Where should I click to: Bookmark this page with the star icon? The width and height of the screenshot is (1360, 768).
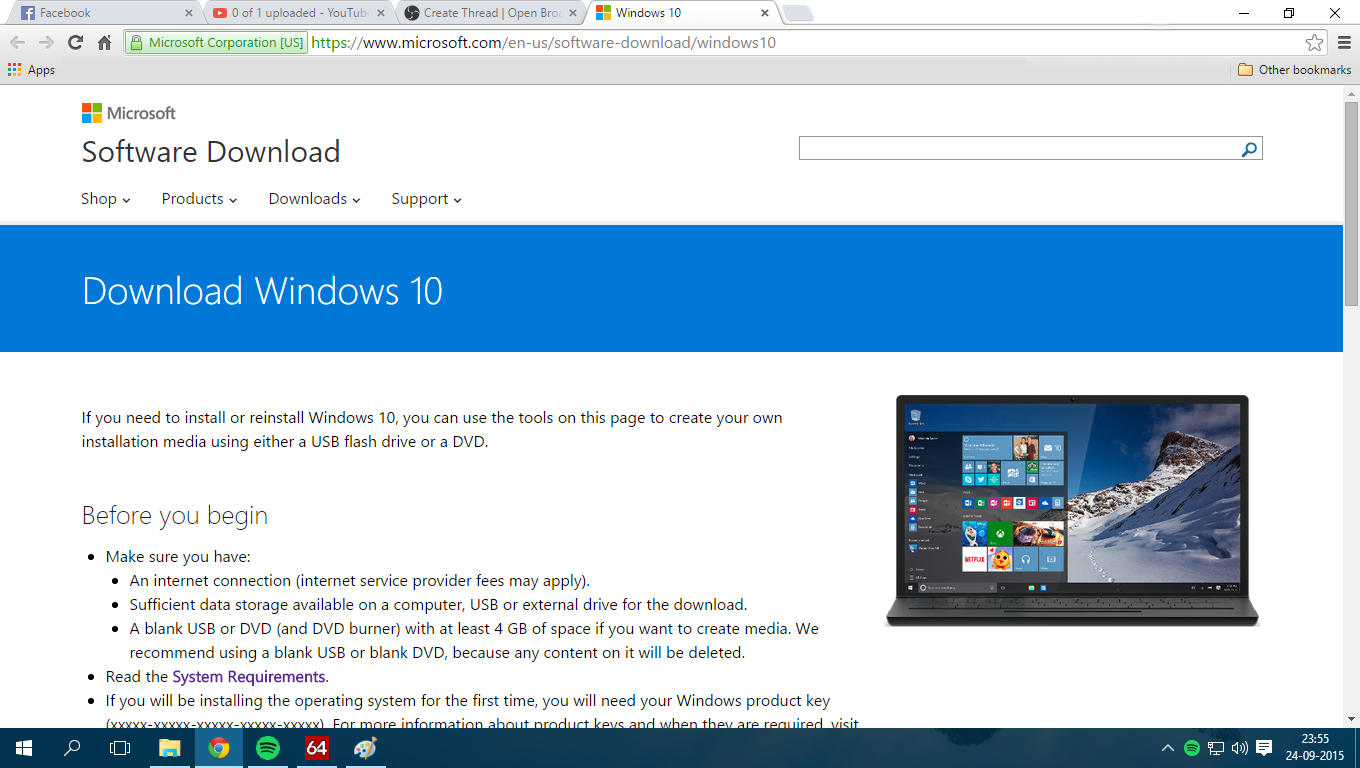point(1314,42)
